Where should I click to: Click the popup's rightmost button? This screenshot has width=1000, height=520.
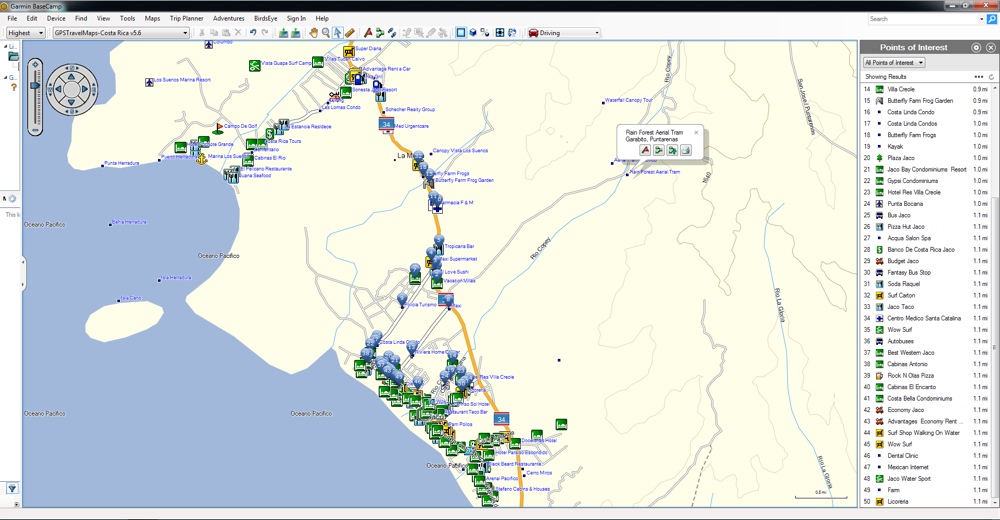[x=686, y=150]
